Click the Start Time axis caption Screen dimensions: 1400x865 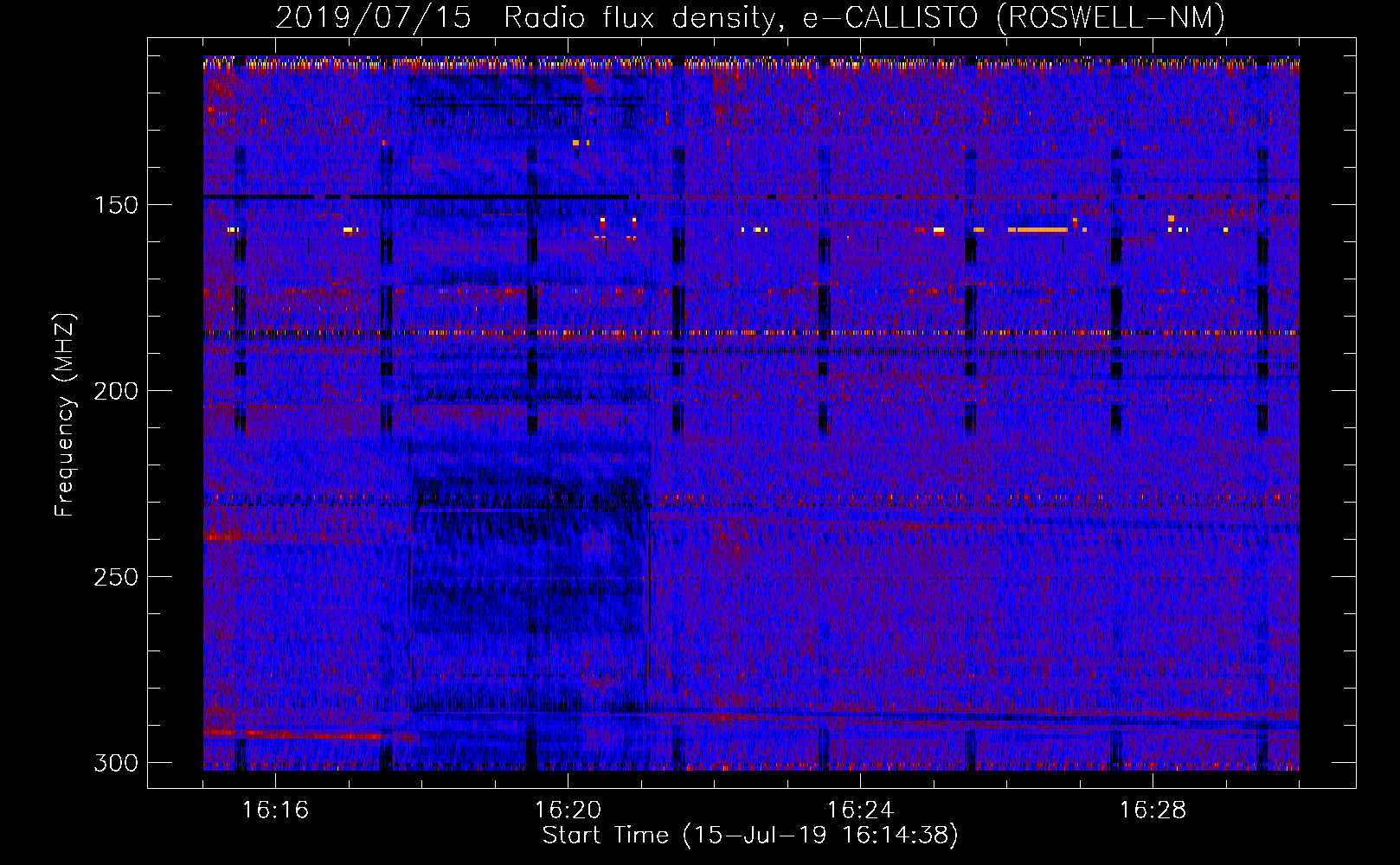coord(750,836)
